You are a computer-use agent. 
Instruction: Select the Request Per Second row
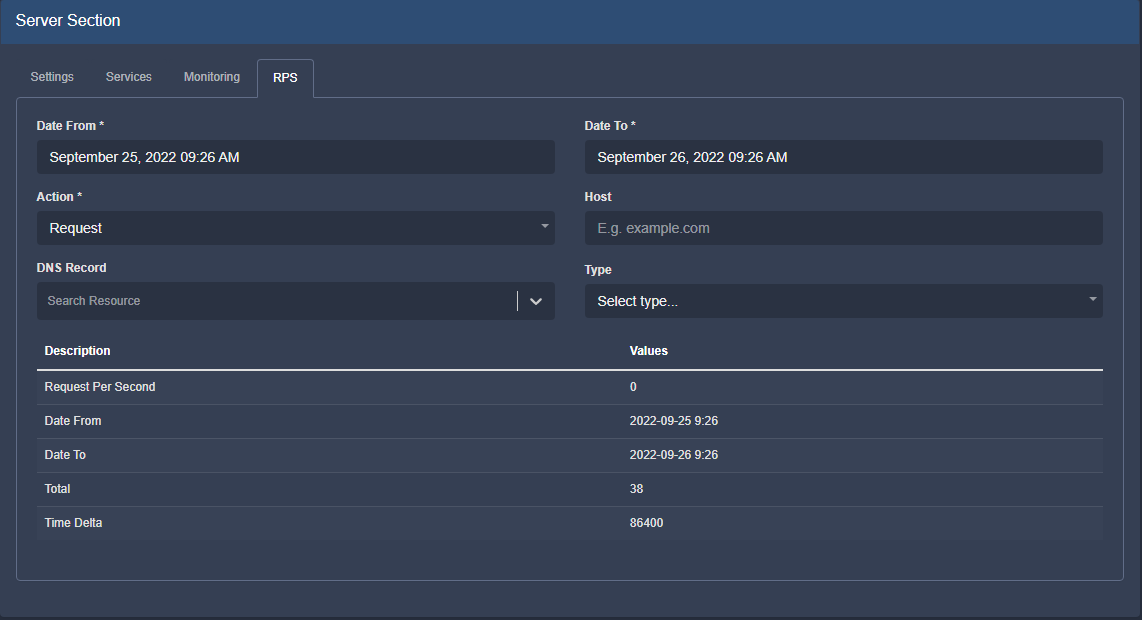(x=100, y=387)
